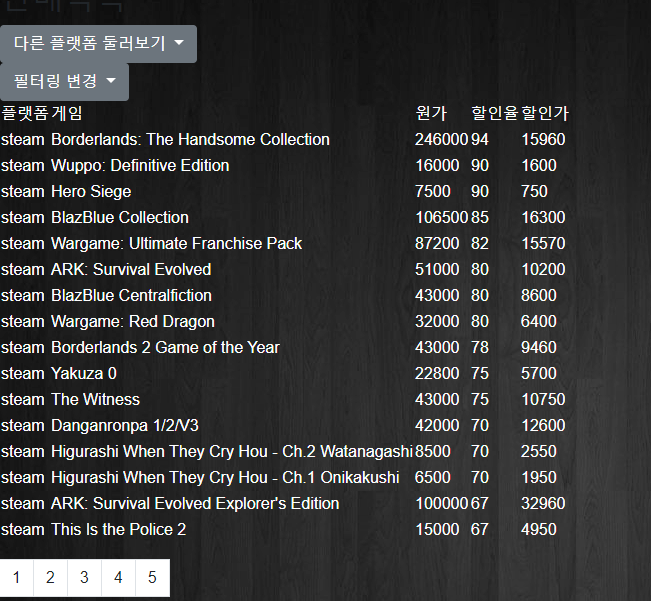Click original price 32000
Viewport: 651px width, 601px height.
437,322
